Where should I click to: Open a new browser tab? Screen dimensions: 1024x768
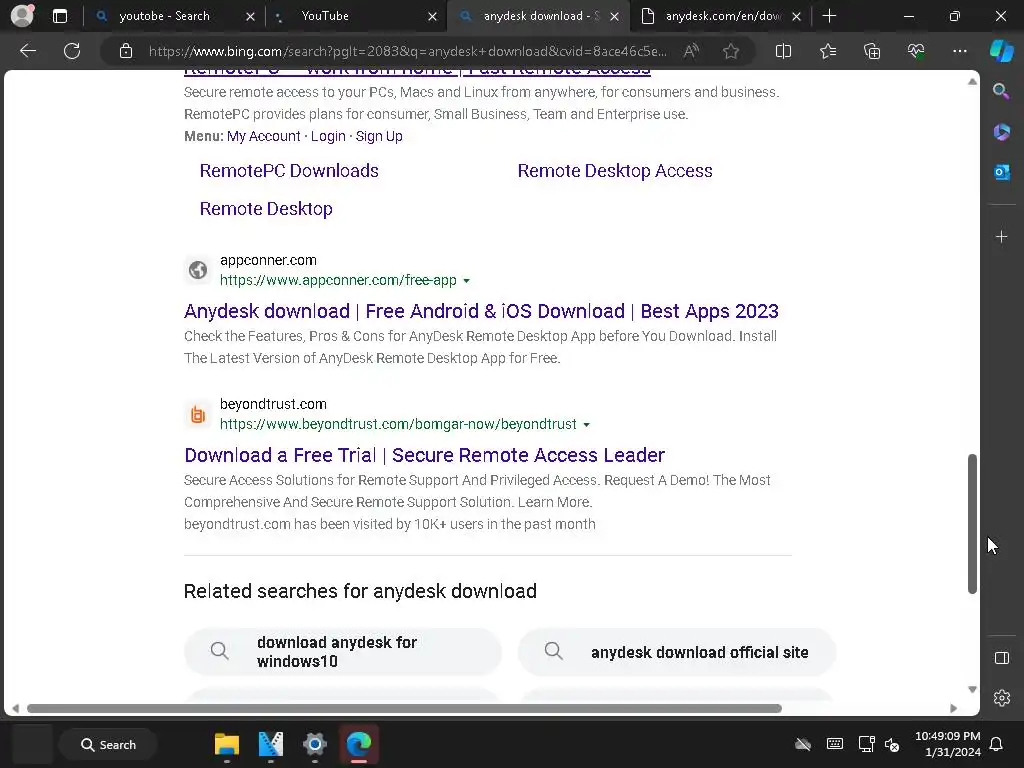click(x=829, y=16)
